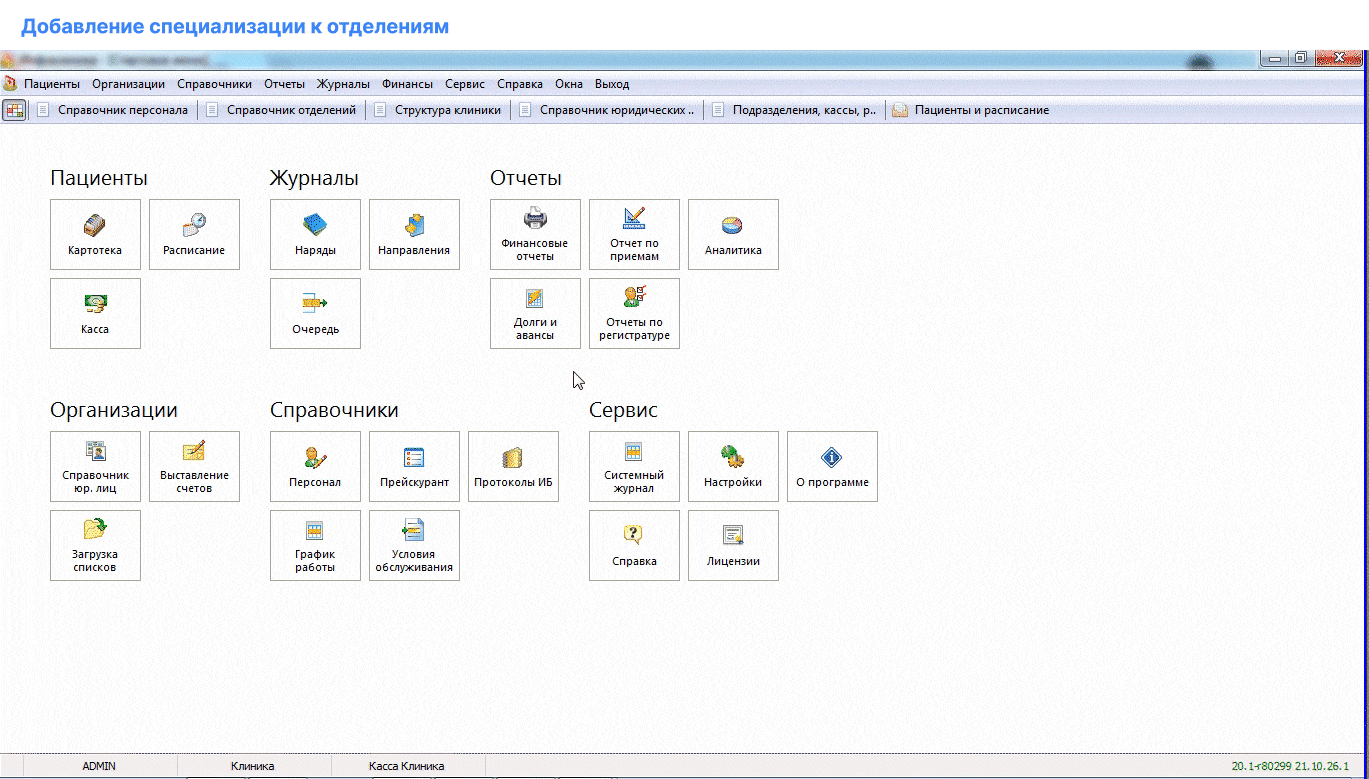Open the Финансы menu
This screenshot has height=779, width=1369.
(407, 84)
